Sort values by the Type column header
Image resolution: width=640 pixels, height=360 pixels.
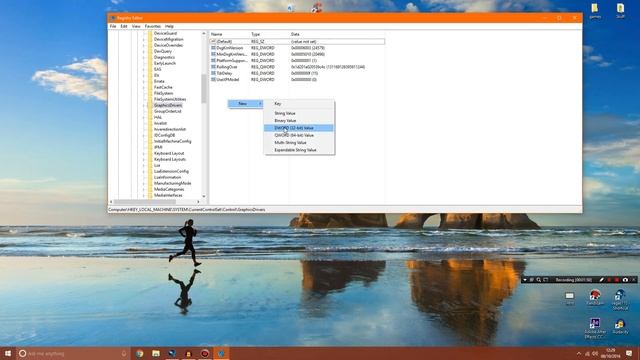(x=269, y=34)
